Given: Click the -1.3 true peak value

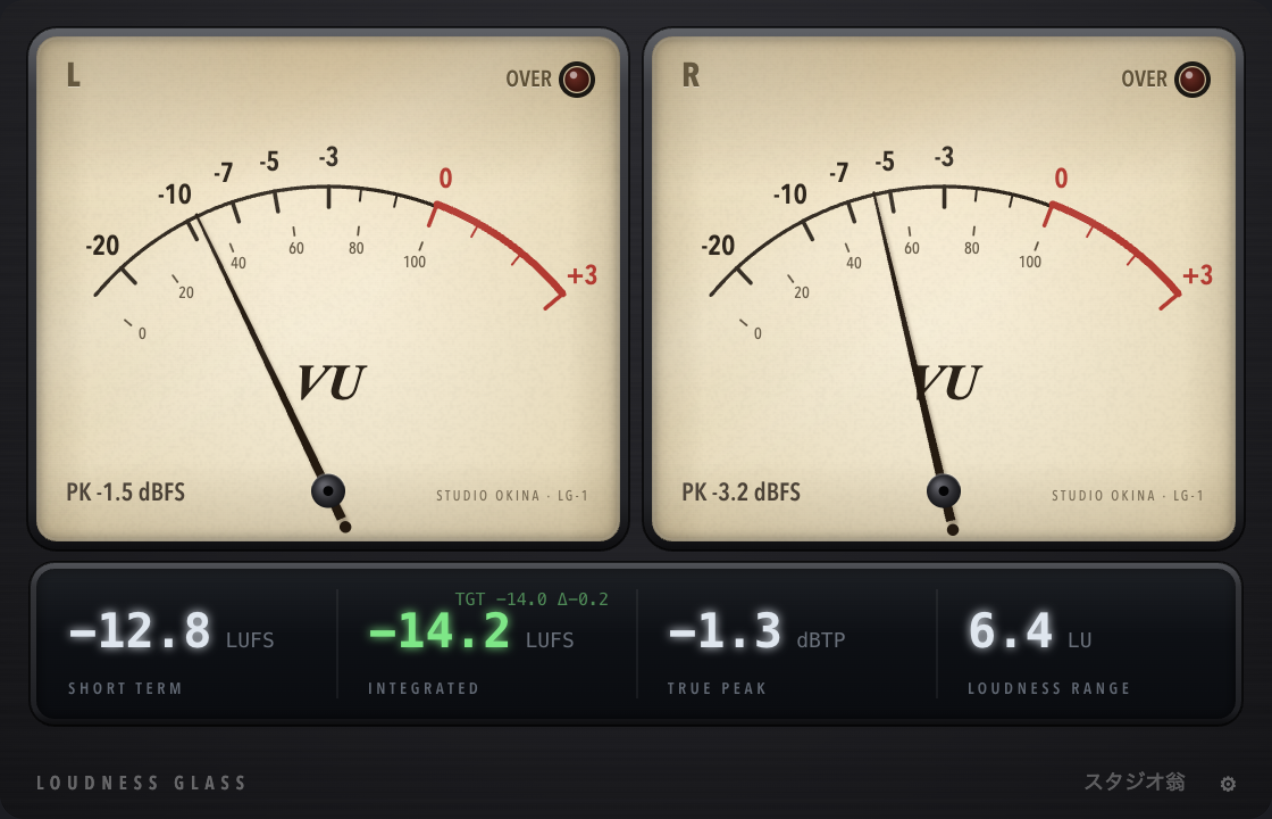Looking at the screenshot, I should 724,631.
